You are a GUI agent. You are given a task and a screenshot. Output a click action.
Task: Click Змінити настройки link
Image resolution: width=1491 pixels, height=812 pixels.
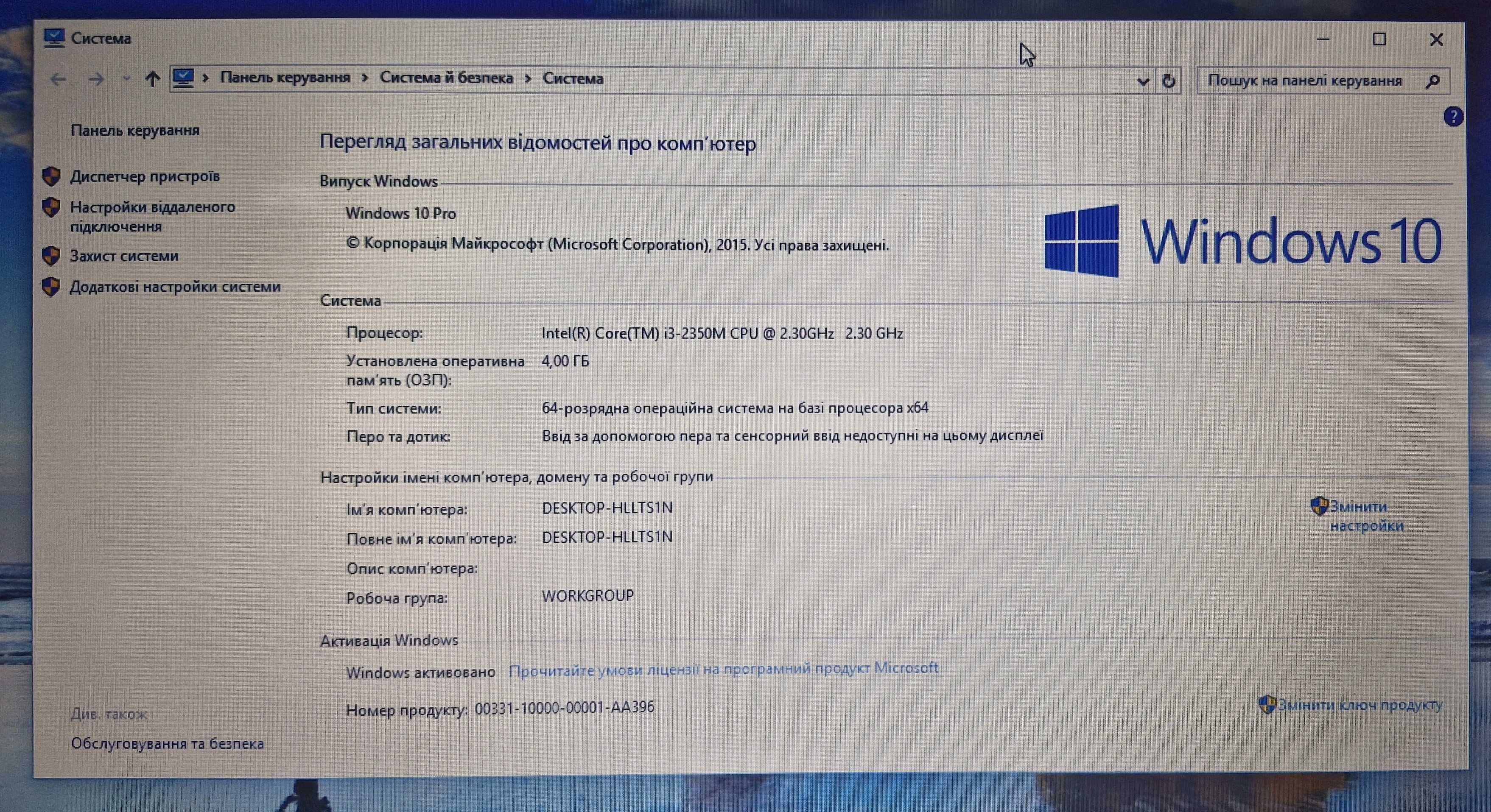click(1367, 516)
